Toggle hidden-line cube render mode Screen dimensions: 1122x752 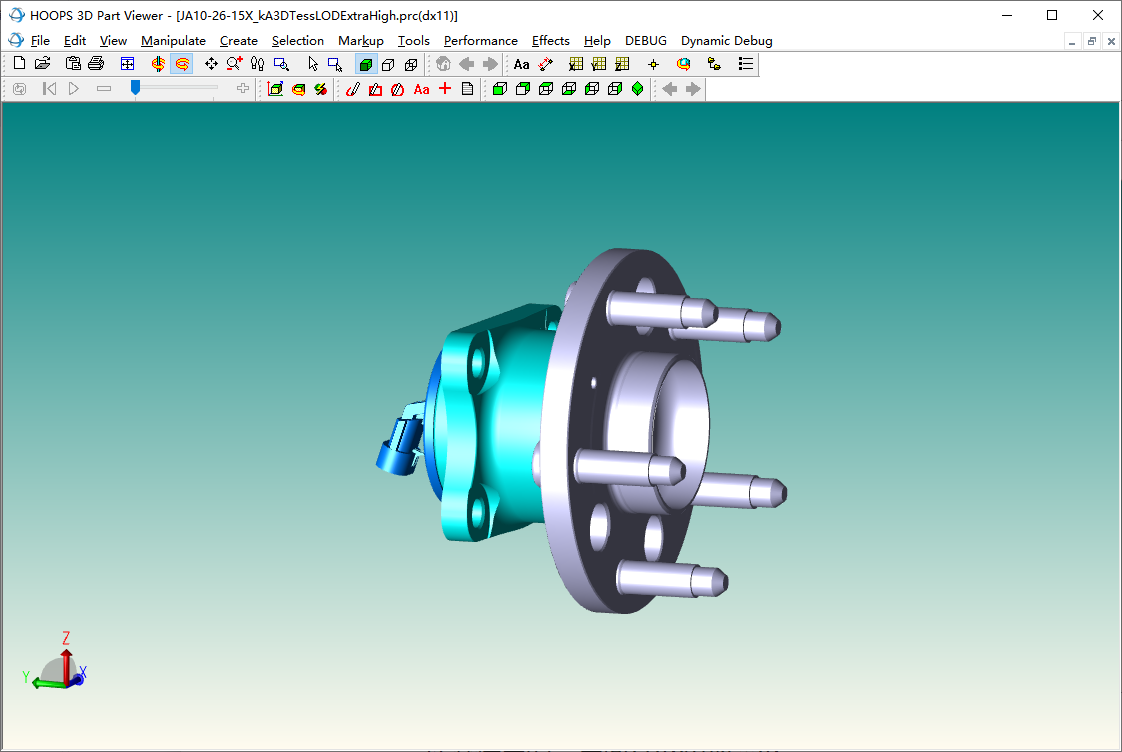click(x=389, y=64)
